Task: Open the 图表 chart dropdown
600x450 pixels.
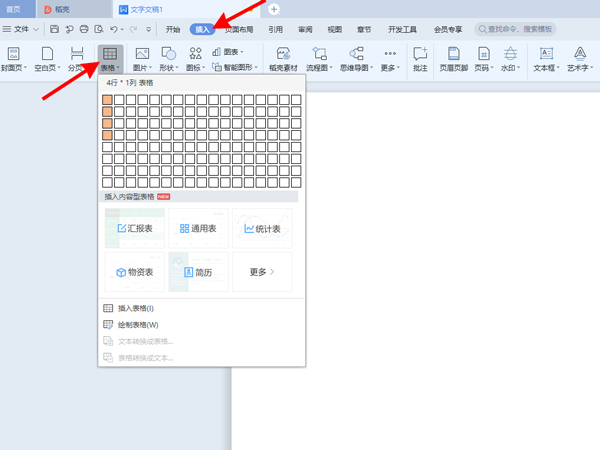Action: (x=231, y=50)
